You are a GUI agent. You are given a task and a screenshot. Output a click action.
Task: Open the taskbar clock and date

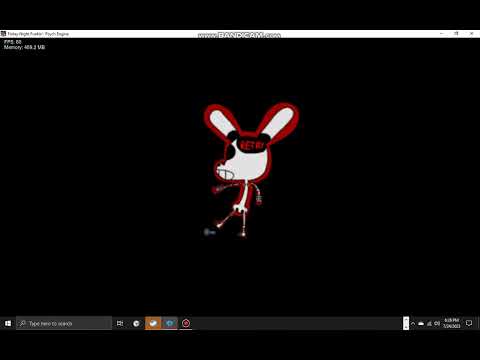point(452,323)
